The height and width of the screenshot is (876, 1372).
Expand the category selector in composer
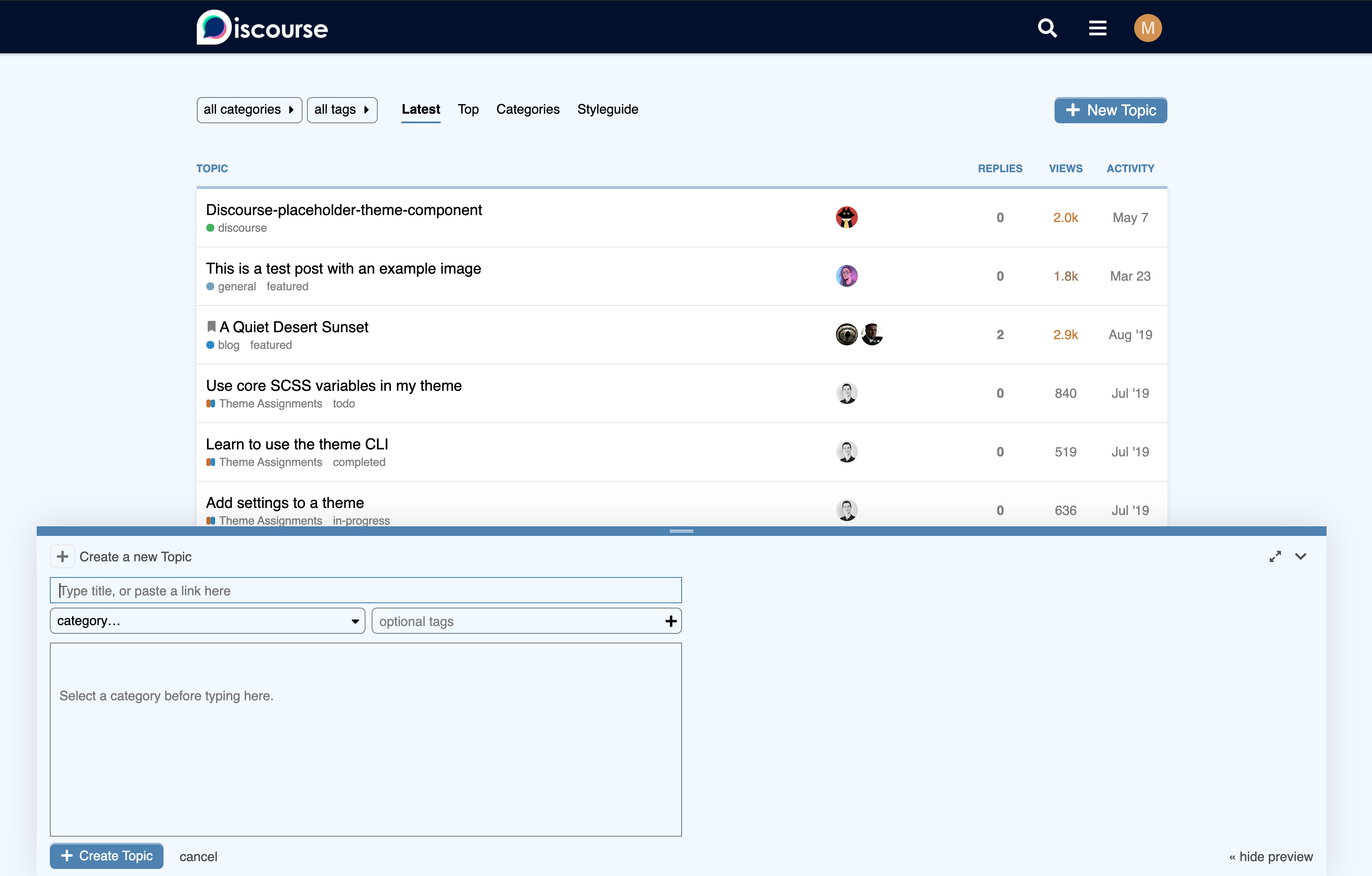coord(207,621)
